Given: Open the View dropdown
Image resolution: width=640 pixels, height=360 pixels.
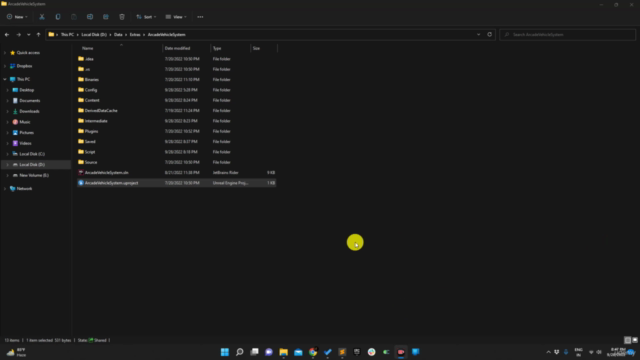Looking at the screenshot, I should click(x=176, y=17).
